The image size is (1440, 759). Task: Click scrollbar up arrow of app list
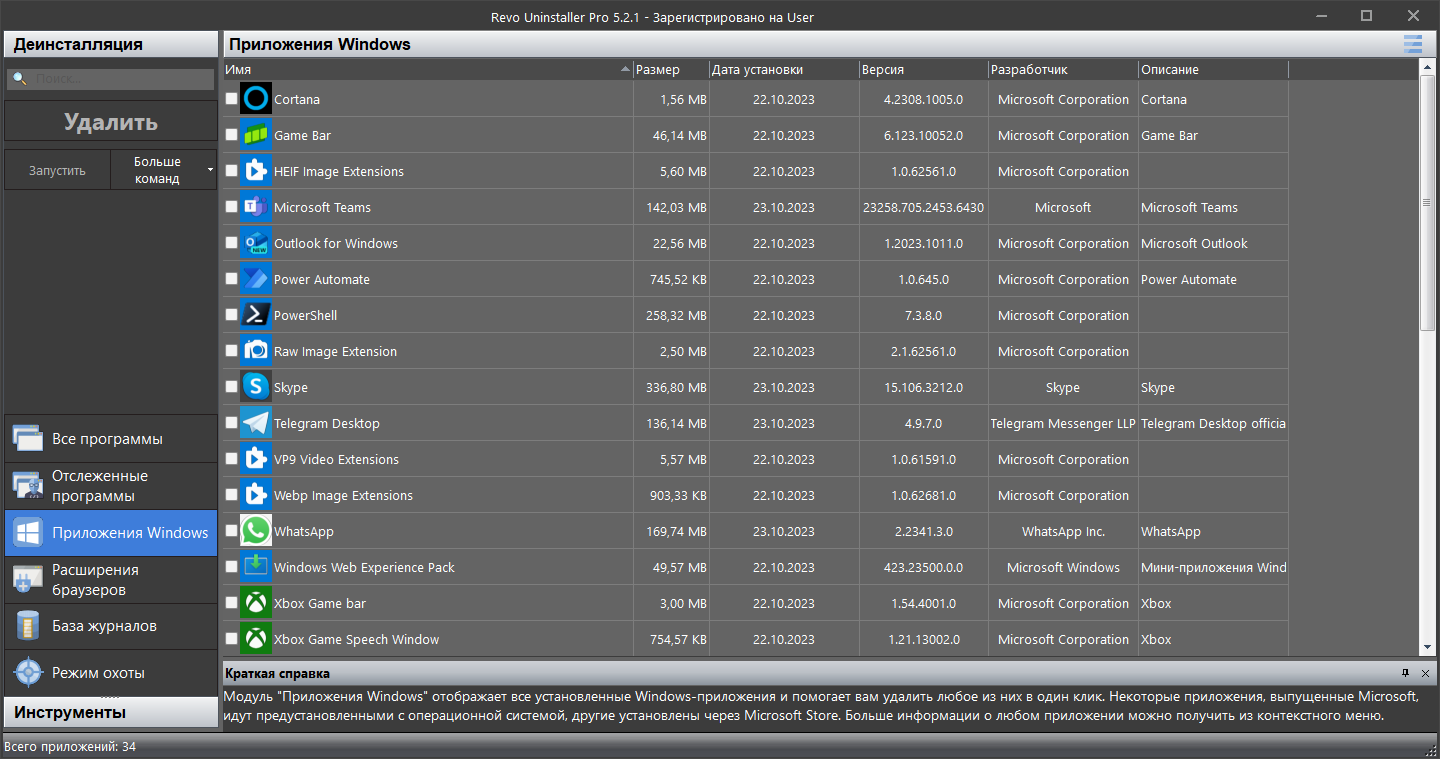pyautogui.click(x=1428, y=67)
